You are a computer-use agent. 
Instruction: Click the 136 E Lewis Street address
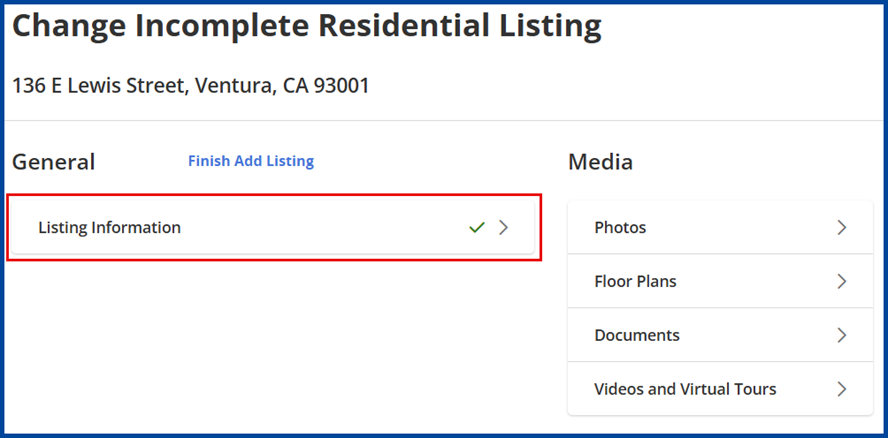[x=98, y=86]
